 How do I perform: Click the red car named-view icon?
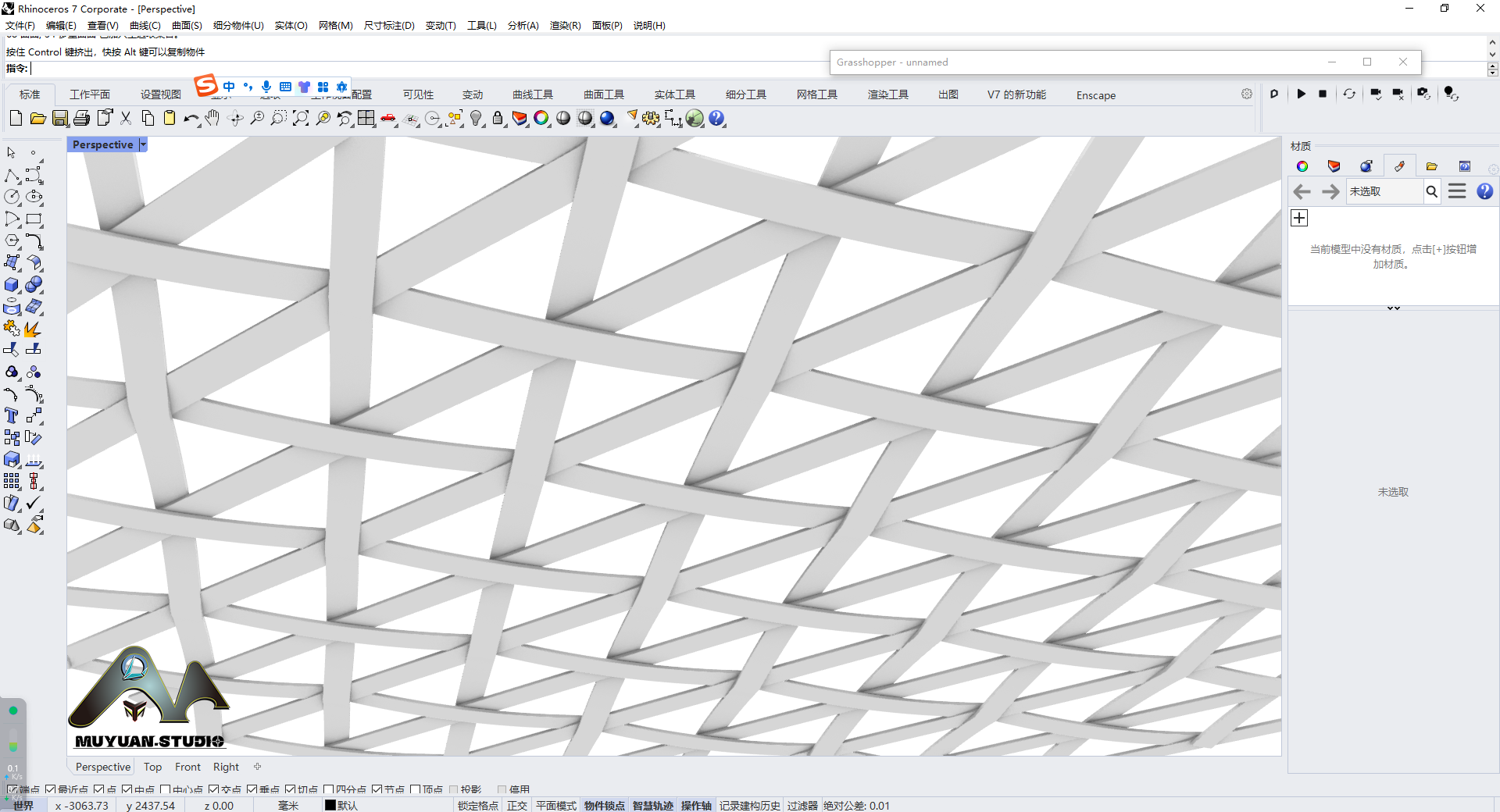[388, 118]
